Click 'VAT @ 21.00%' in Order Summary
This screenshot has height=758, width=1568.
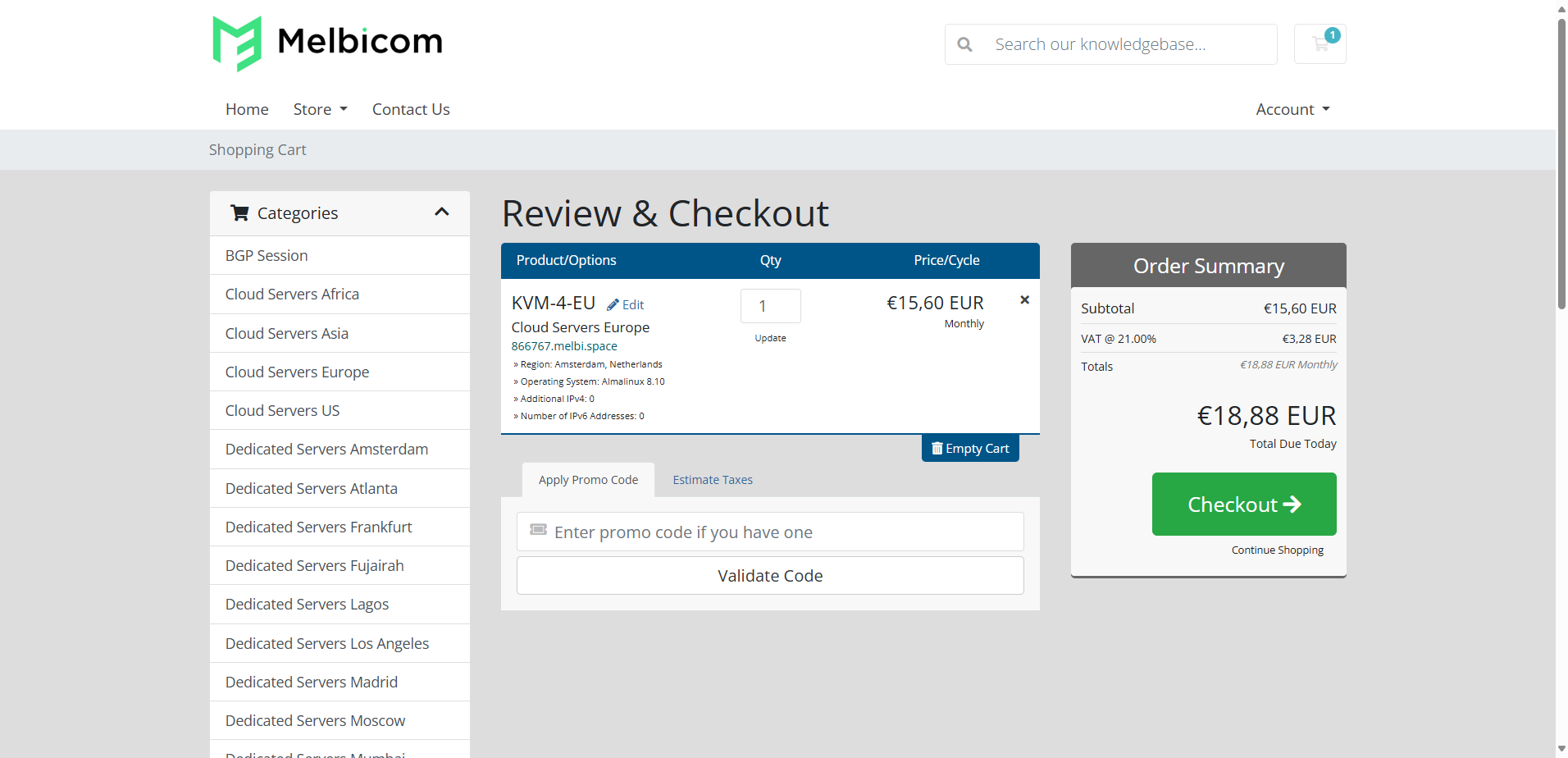coord(1119,339)
